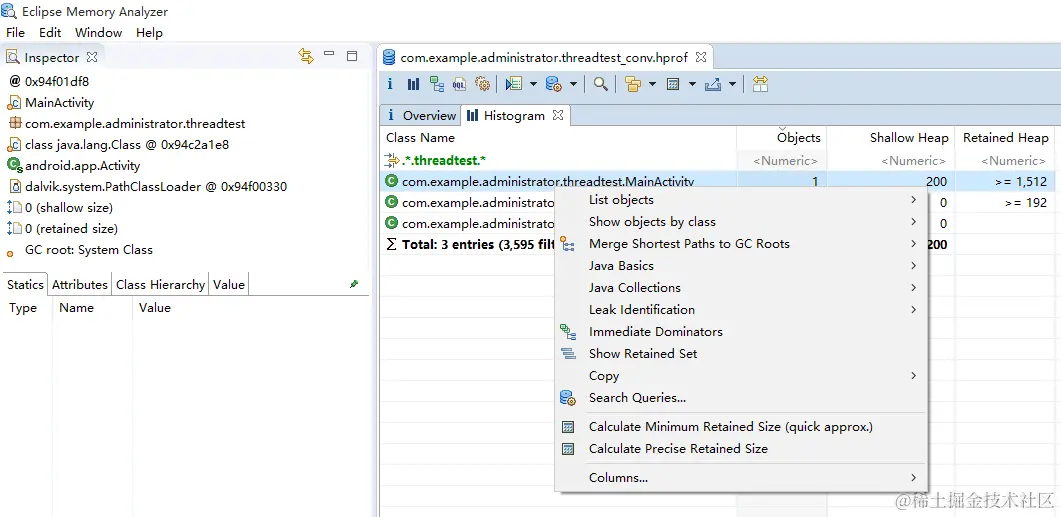Click the compare to another heap dump icon
Screen dimensions: 1061x517
click(x=761, y=84)
